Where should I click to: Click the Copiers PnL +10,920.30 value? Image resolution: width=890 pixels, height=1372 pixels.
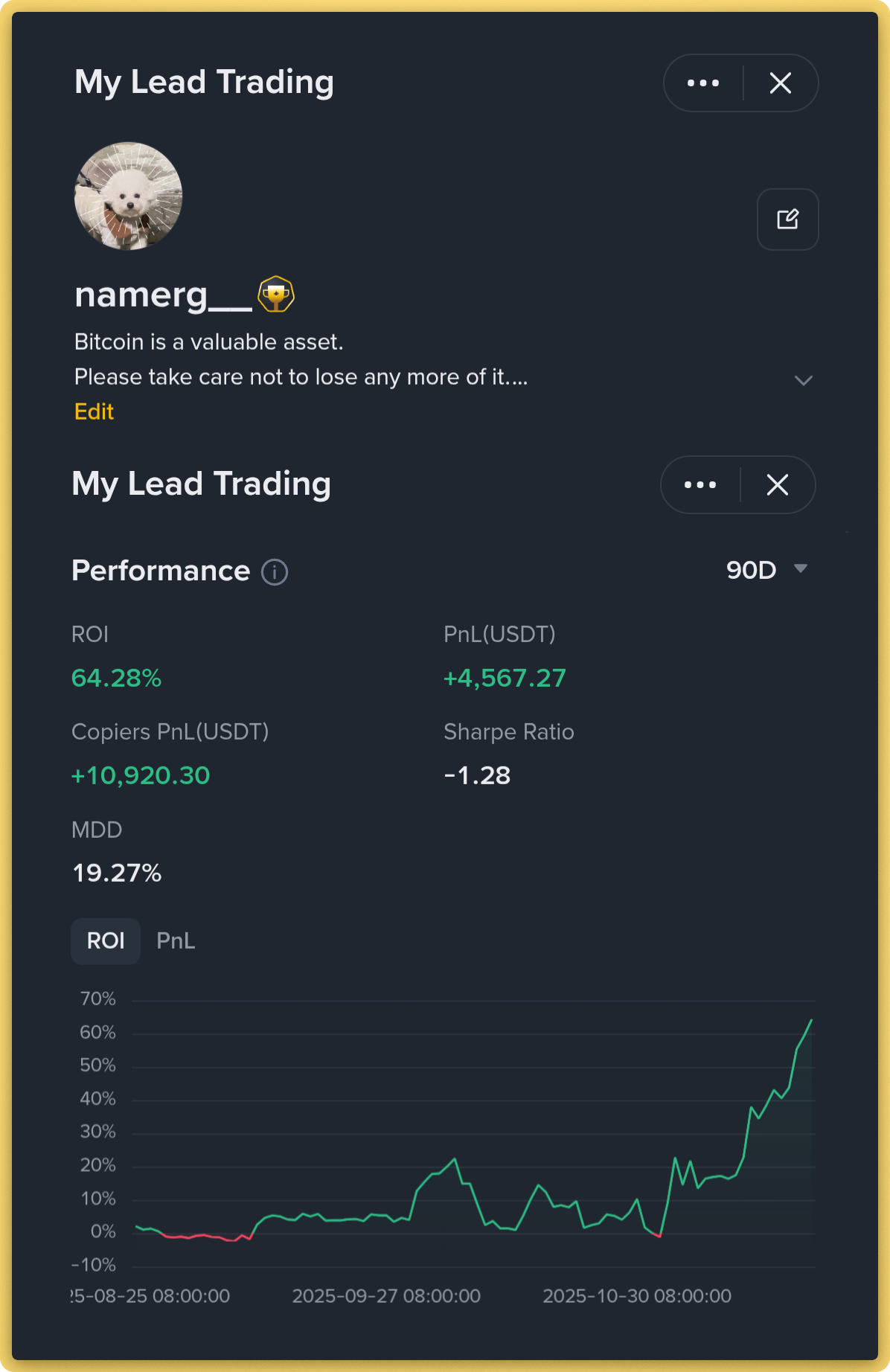tap(141, 776)
